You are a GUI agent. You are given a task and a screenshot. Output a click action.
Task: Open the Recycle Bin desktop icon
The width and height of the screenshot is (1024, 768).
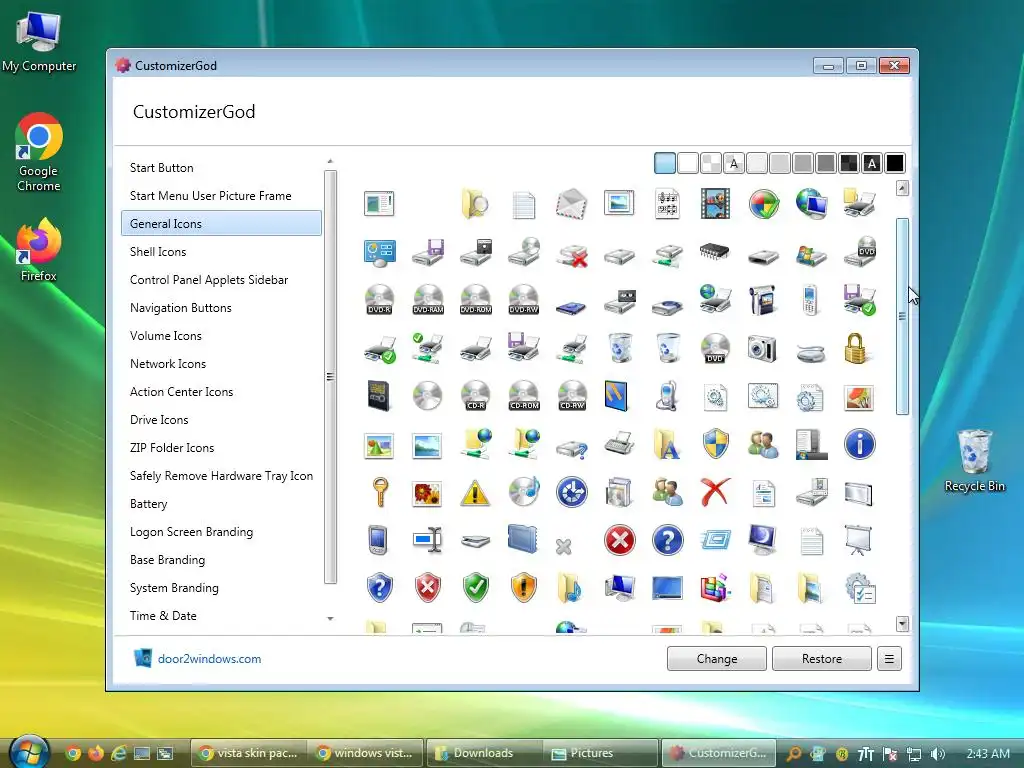pos(974,460)
